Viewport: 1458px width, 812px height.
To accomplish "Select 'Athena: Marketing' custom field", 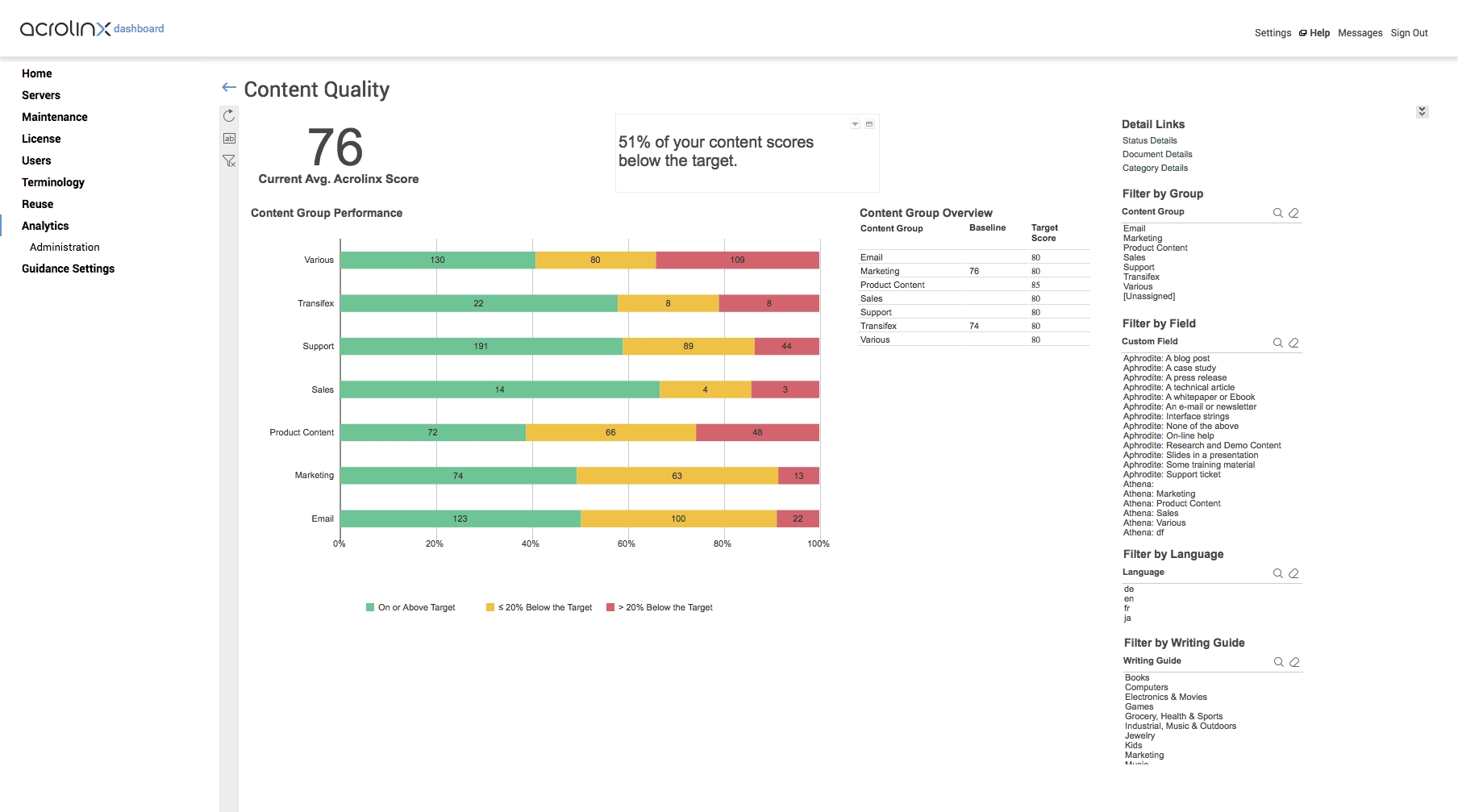I will [x=1159, y=493].
